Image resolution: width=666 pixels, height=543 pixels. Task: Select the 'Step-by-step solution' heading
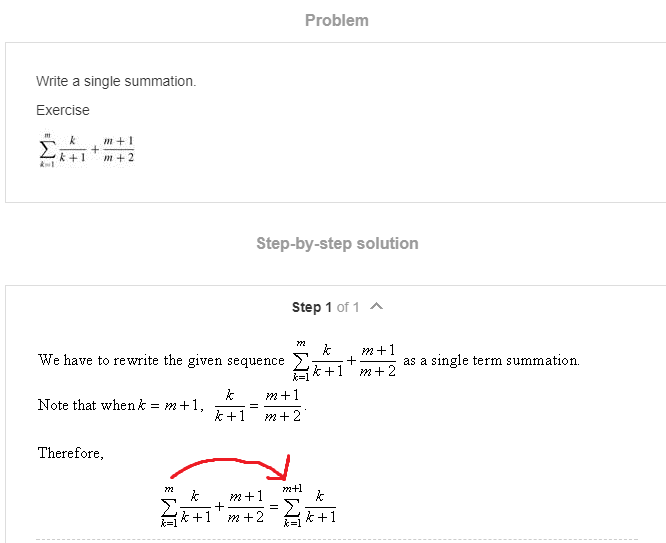coord(337,243)
